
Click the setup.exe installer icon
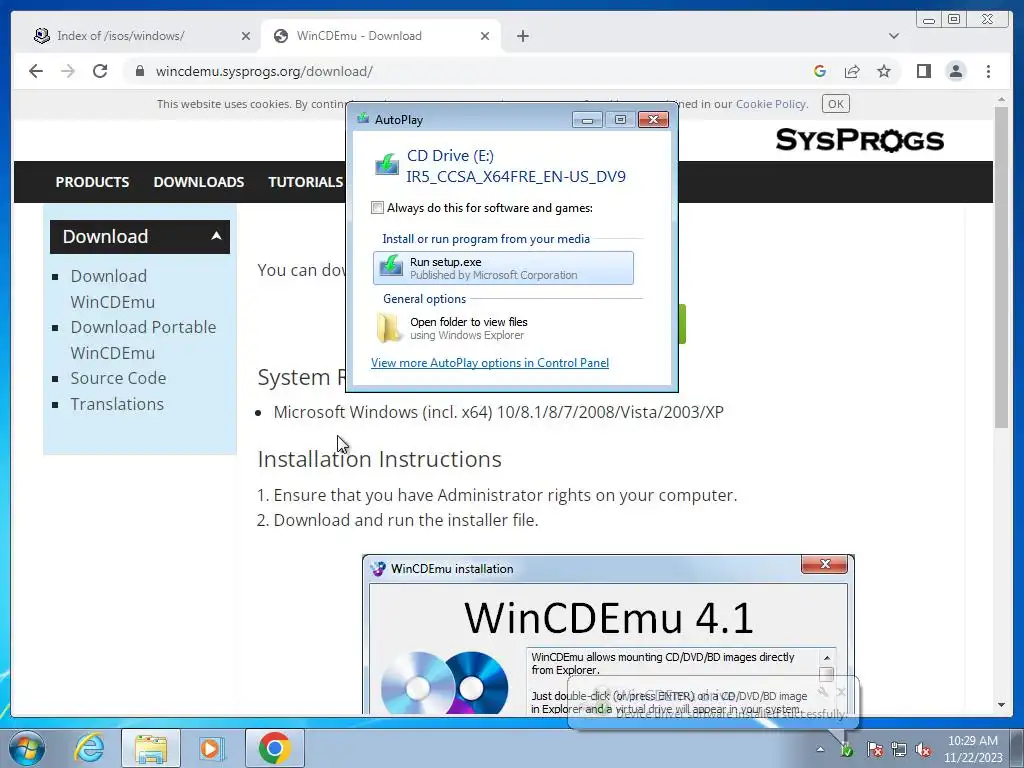(x=391, y=266)
